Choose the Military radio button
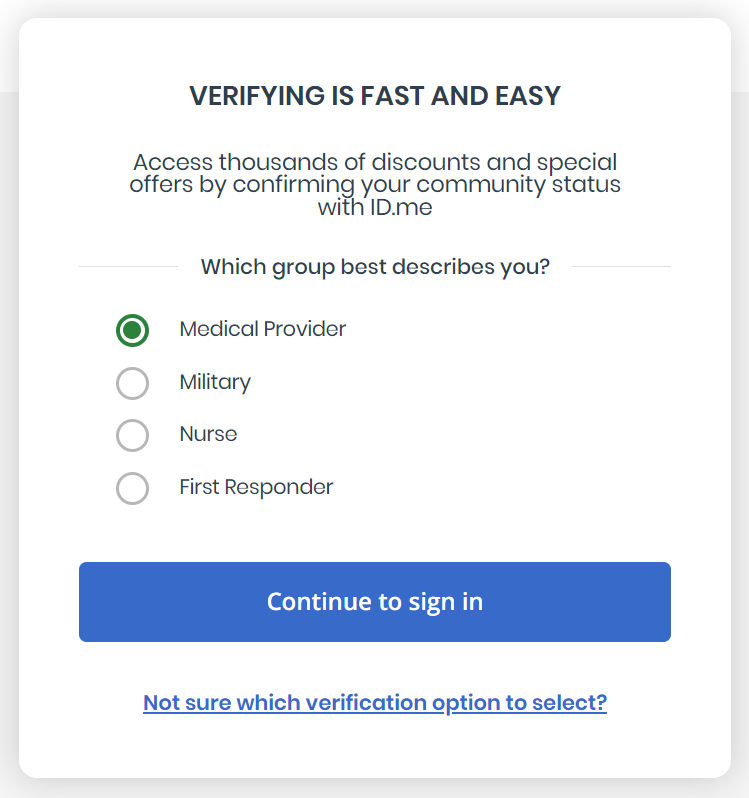Image resolution: width=749 pixels, height=798 pixels. pos(133,383)
